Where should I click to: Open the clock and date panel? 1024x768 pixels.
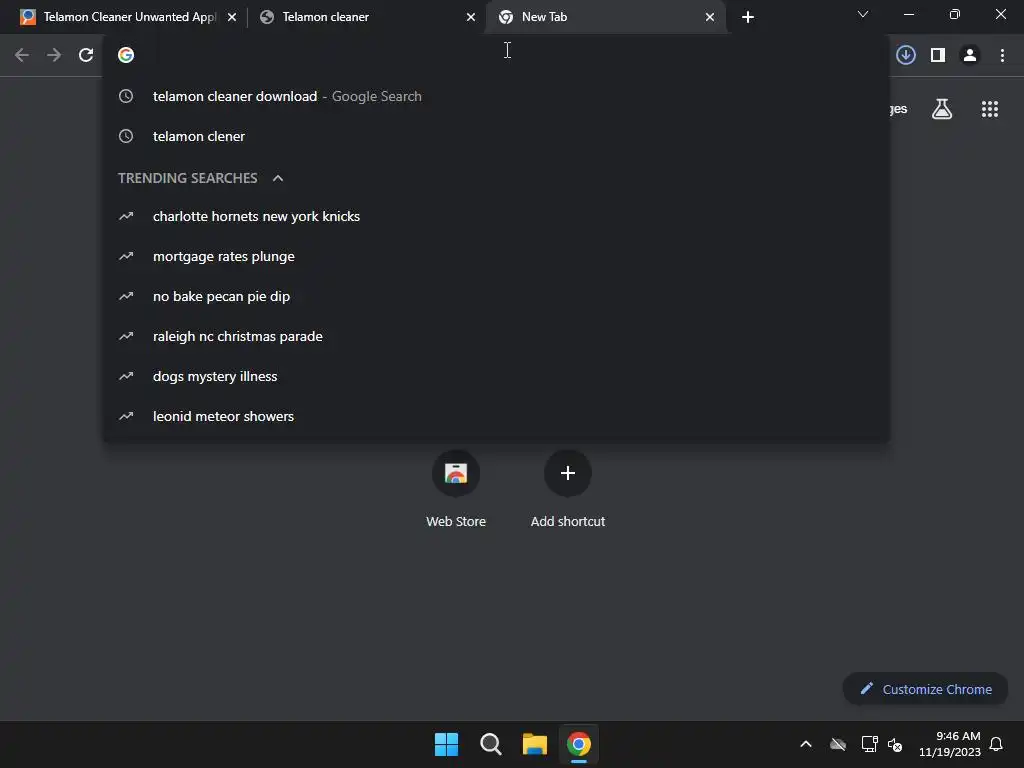pyautogui.click(x=949, y=744)
